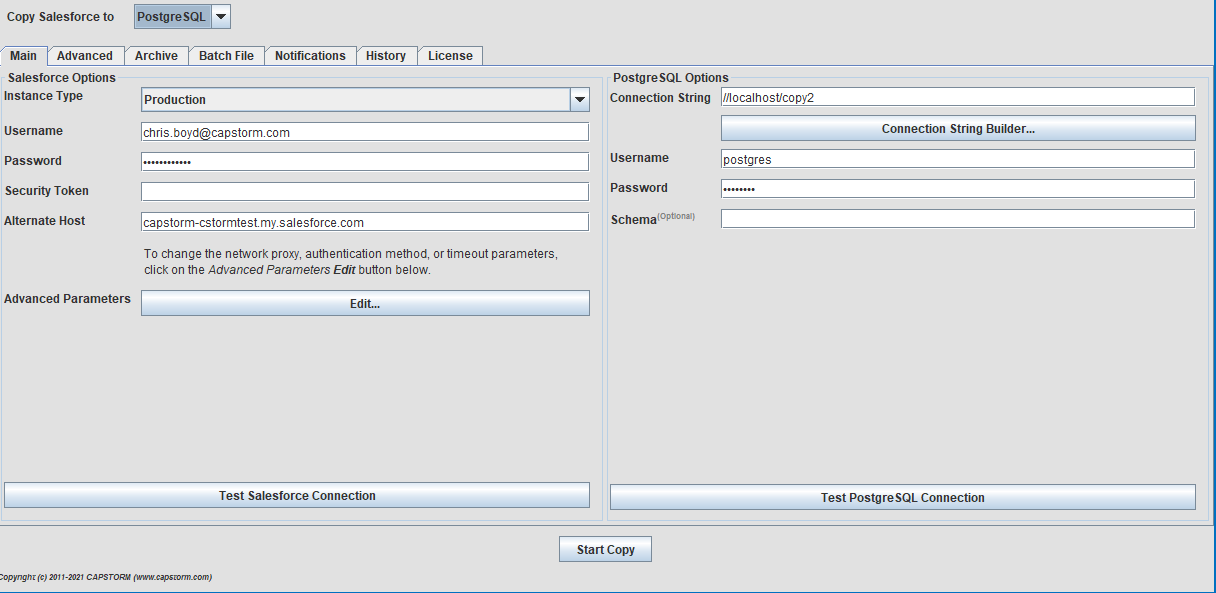The image size is (1216, 593).
Task: Open the Advanced tab
Action: click(x=85, y=56)
